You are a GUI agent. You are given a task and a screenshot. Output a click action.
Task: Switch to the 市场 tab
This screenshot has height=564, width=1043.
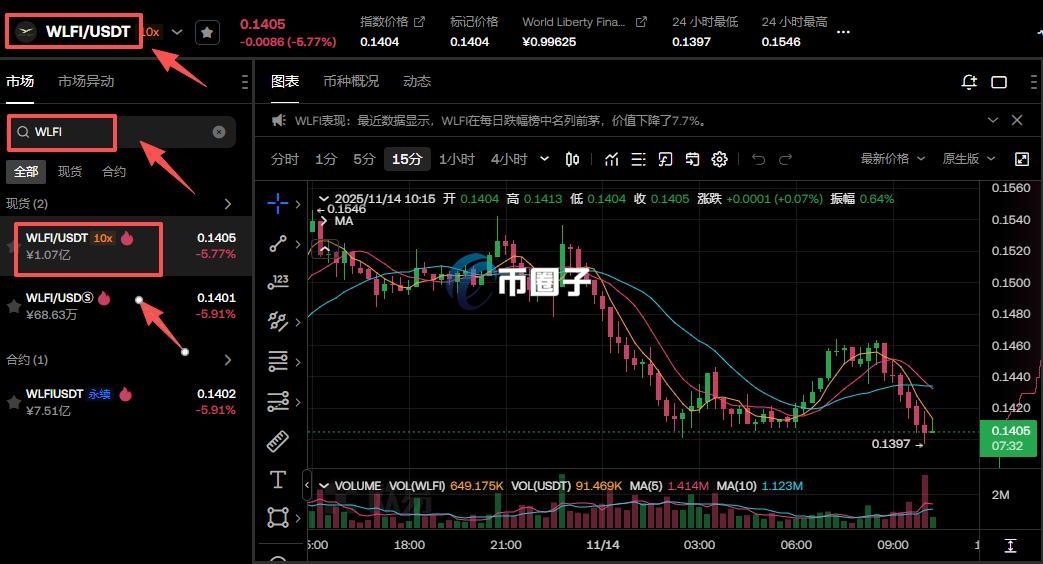[x=20, y=81]
